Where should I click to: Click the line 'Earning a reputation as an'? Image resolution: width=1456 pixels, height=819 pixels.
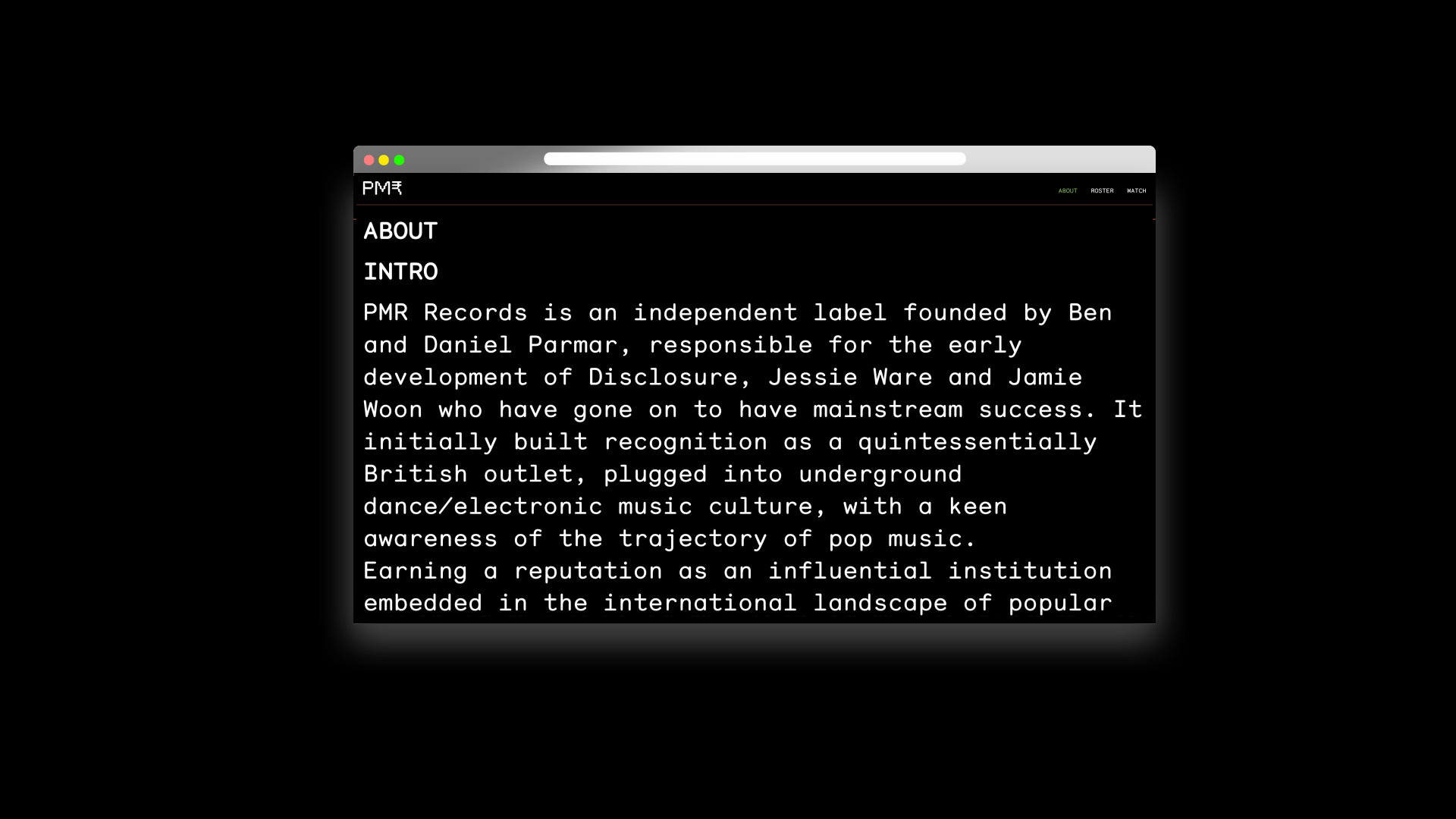pos(738,572)
